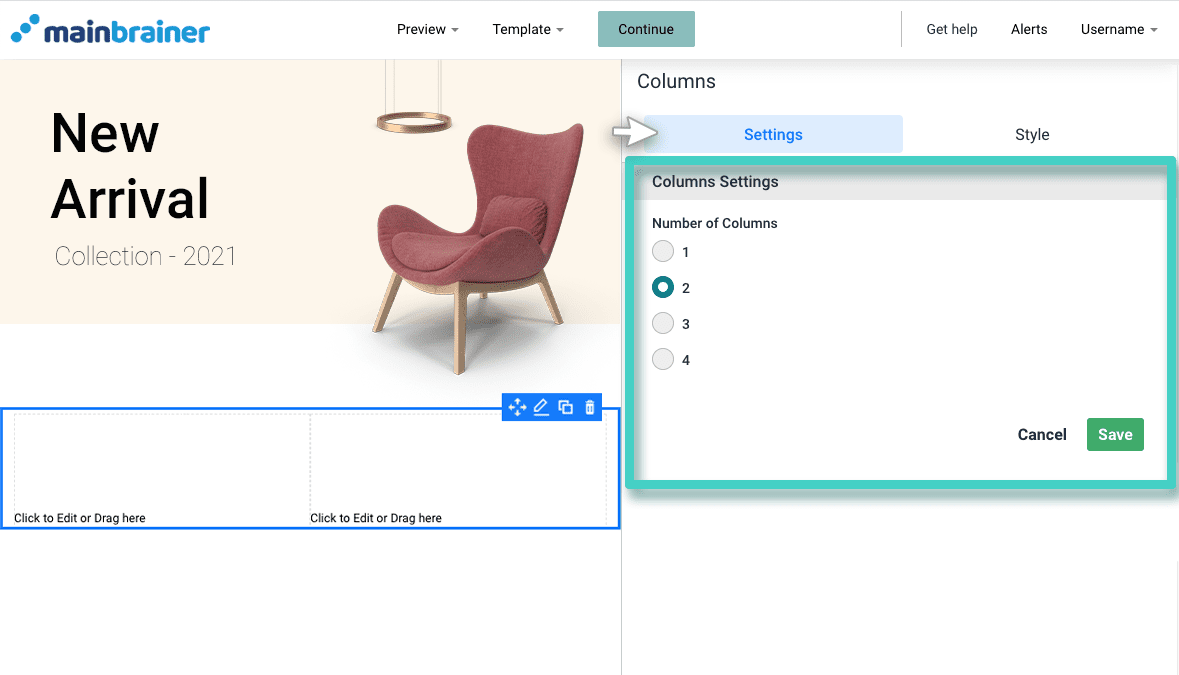Expand the Template dropdown
Image resolution: width=1179 pixels, height=675 pixels.
[528, 29]
